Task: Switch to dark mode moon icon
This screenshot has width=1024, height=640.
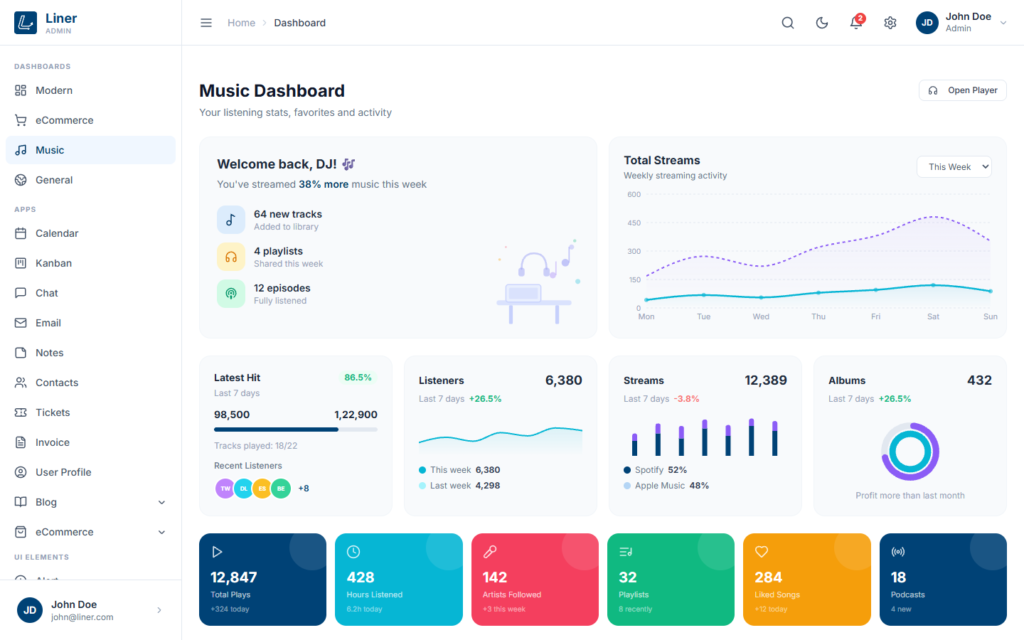Action: (x=822, y=23)
